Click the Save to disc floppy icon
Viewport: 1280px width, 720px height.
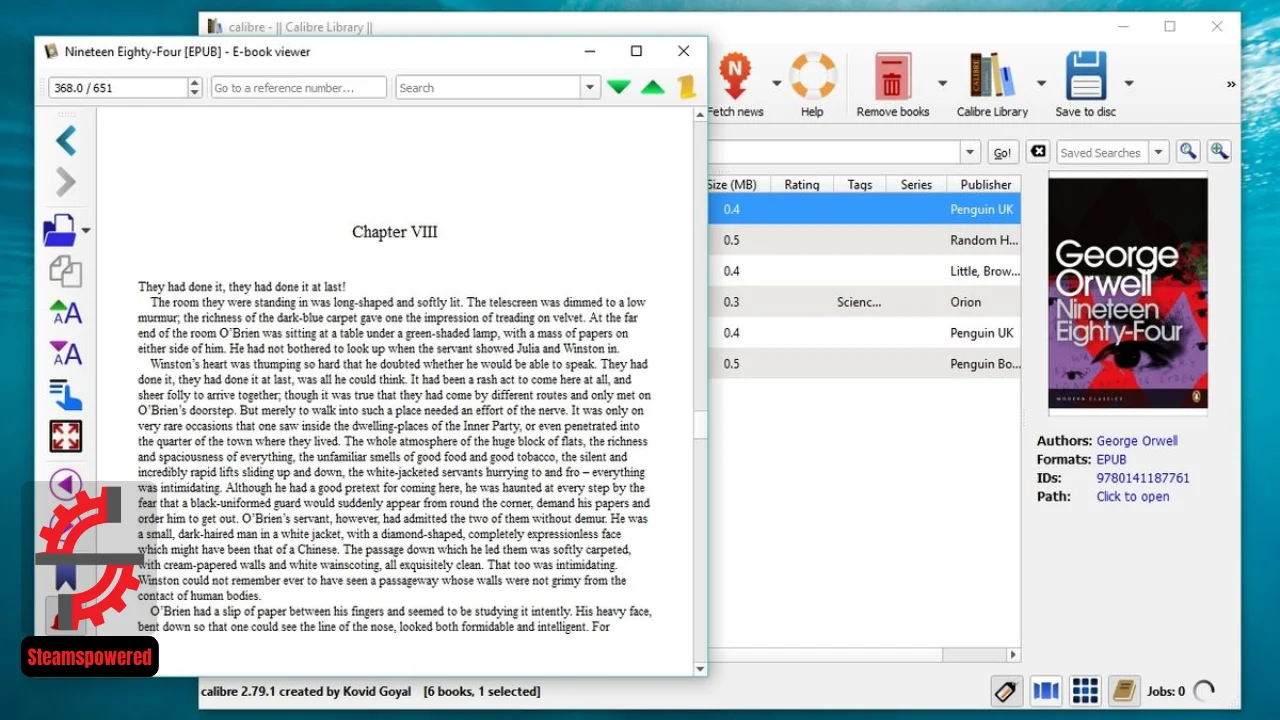1086,76
